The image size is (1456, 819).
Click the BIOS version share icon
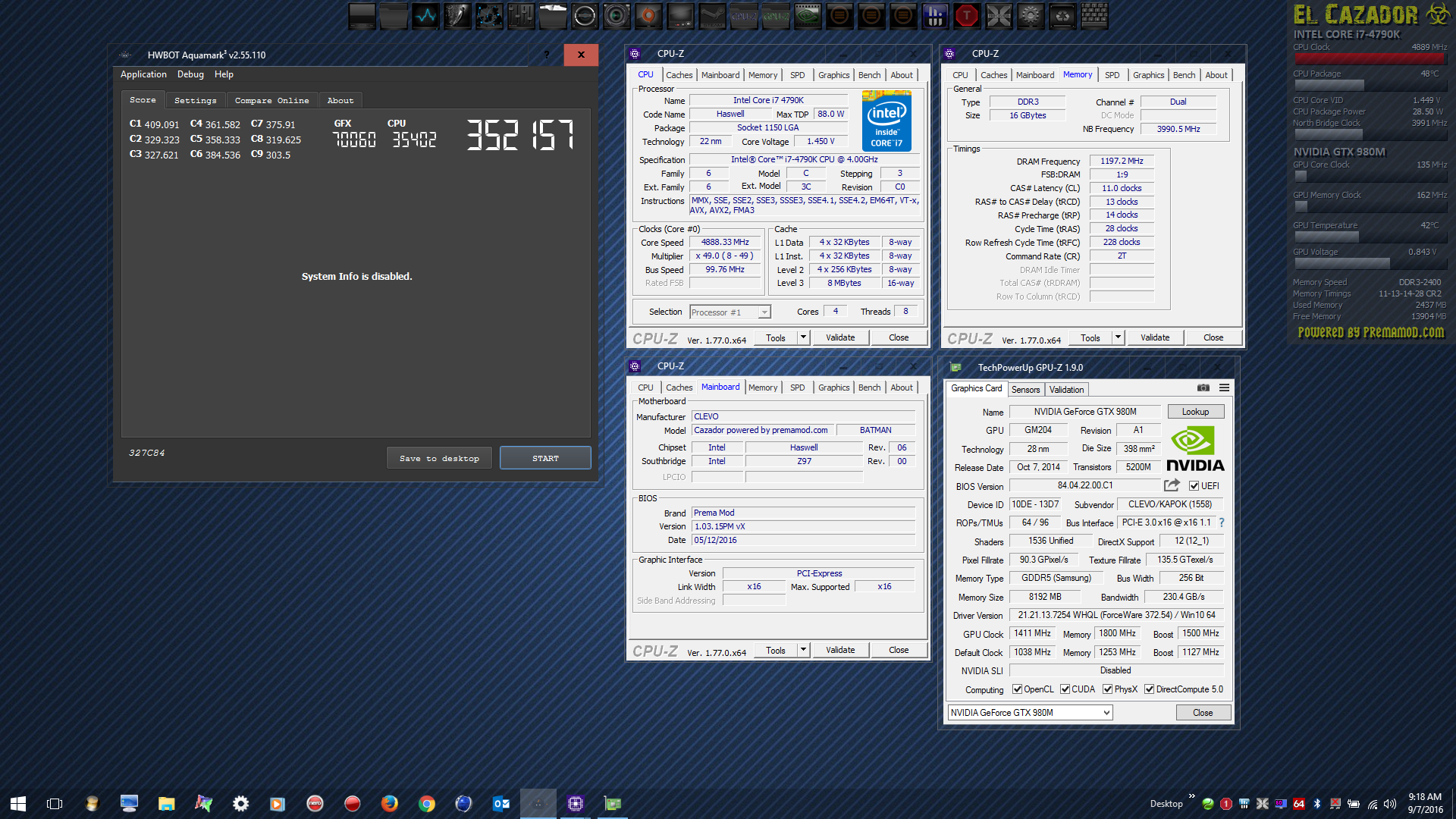1172,485
